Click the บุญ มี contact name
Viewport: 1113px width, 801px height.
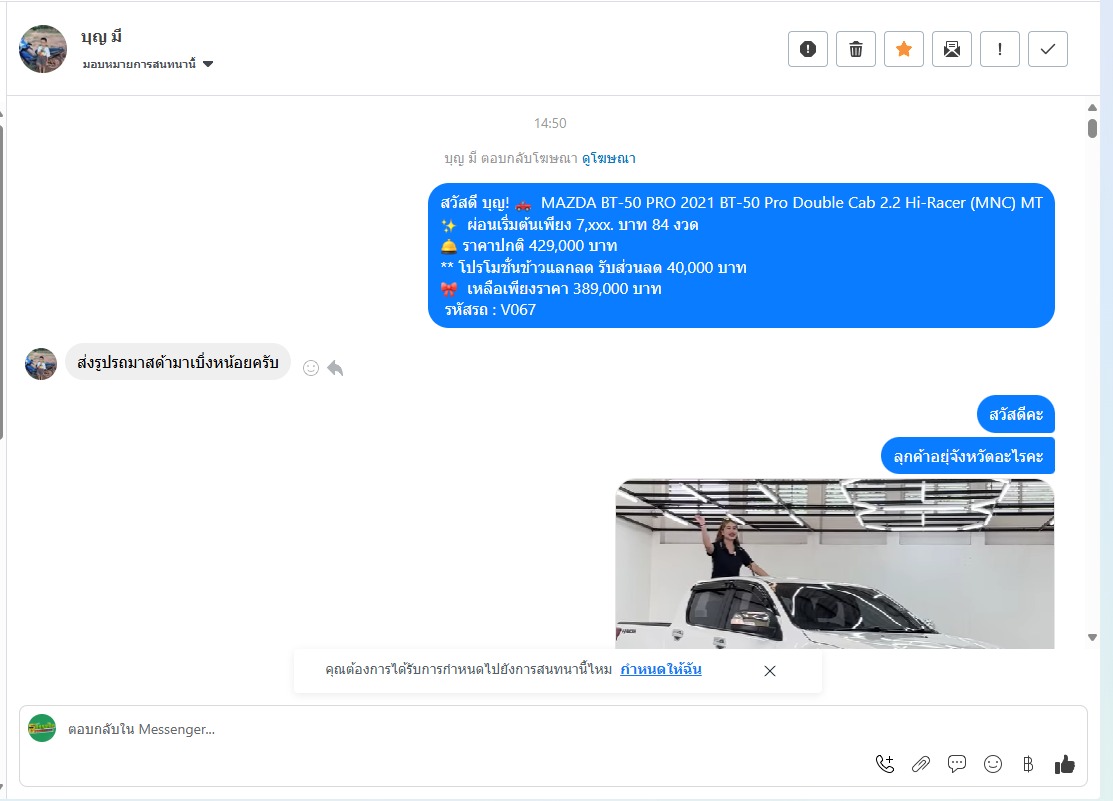click(102, 37)
